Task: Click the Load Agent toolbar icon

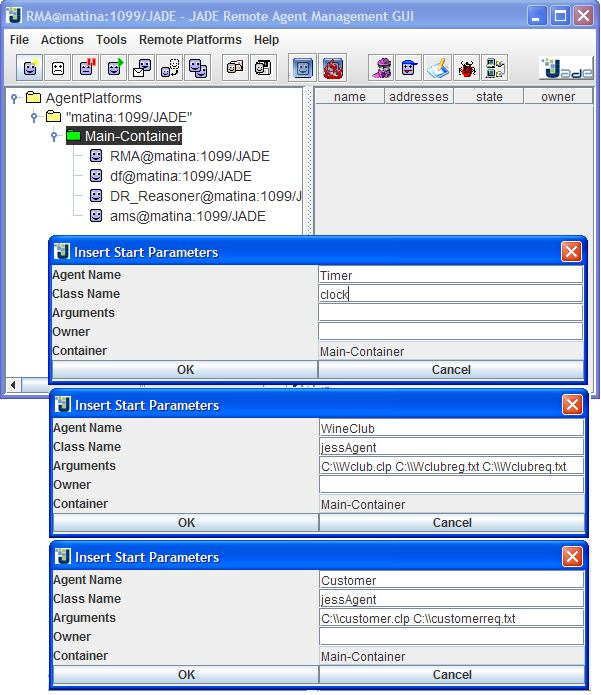Action: point(235,68)
